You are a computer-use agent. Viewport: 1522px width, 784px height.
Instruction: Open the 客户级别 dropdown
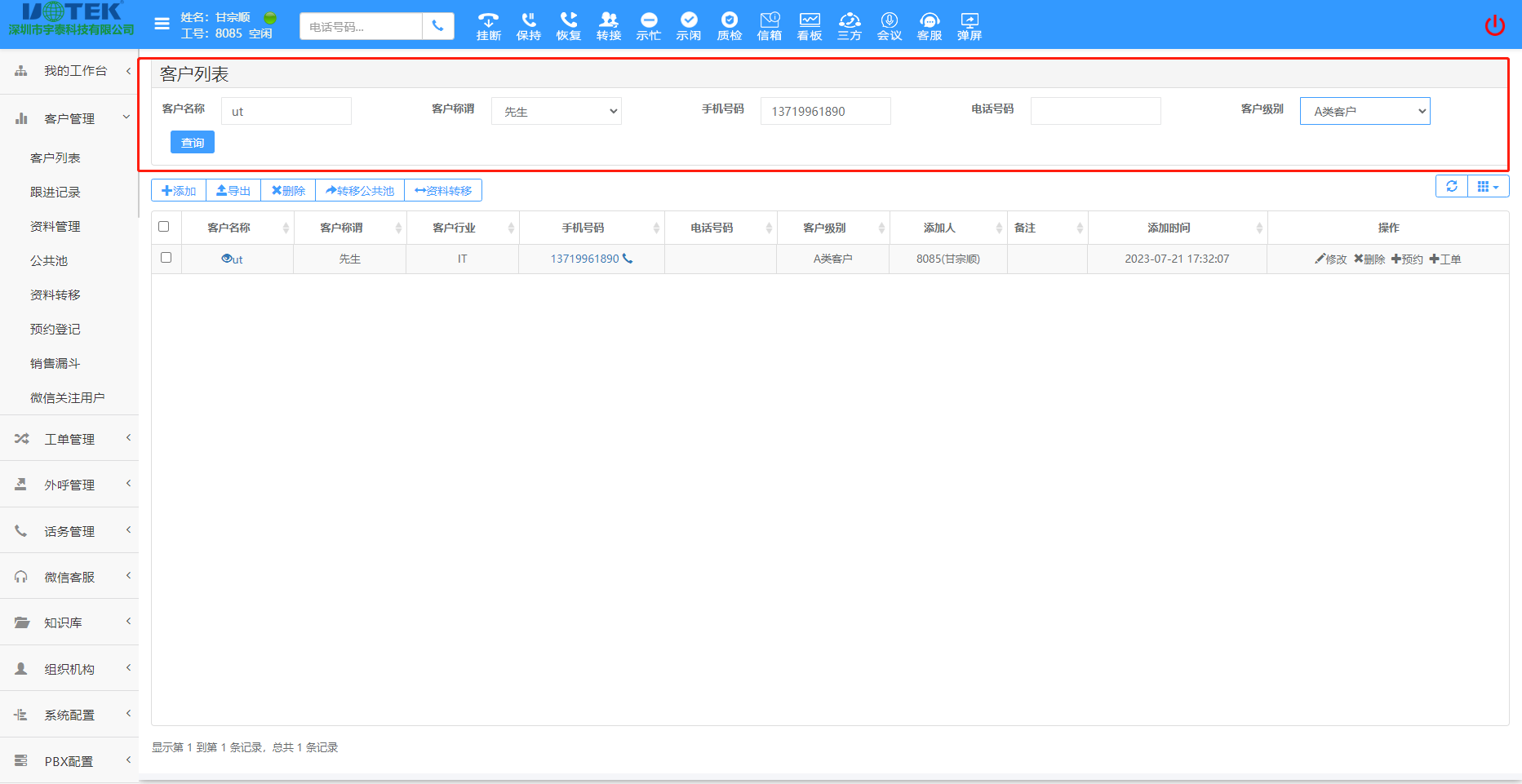tap(1364, 111)
